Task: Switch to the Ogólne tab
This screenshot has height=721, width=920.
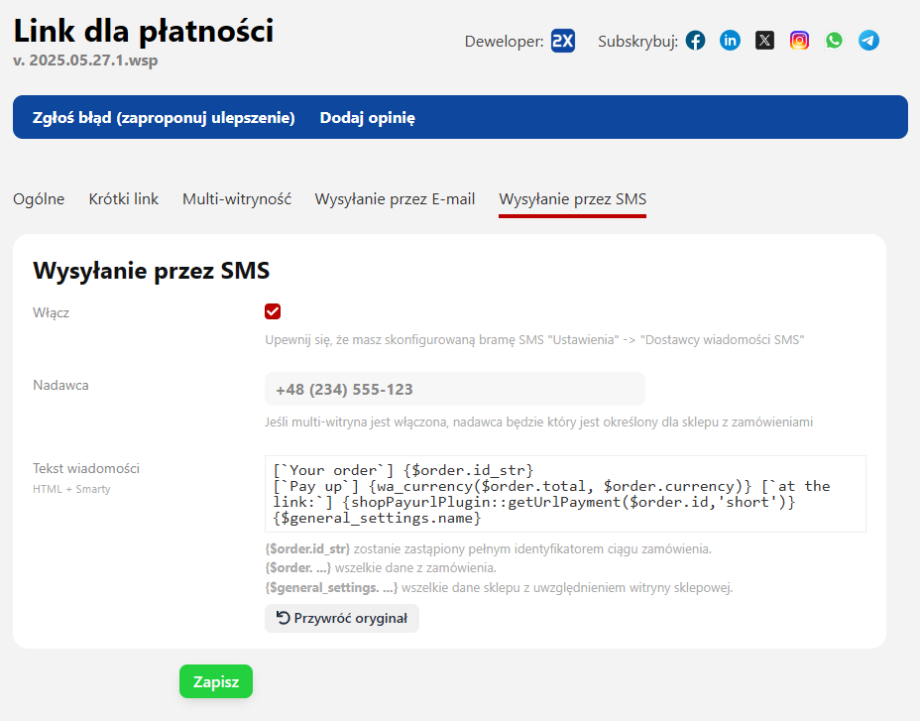Action: tap(39, 199)
